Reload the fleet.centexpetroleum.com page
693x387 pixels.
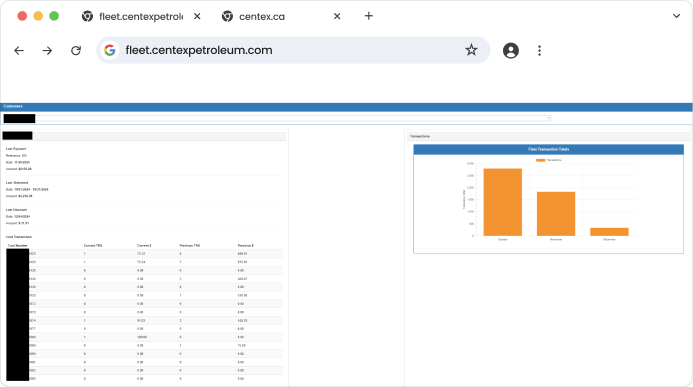[x=76, y=51]
